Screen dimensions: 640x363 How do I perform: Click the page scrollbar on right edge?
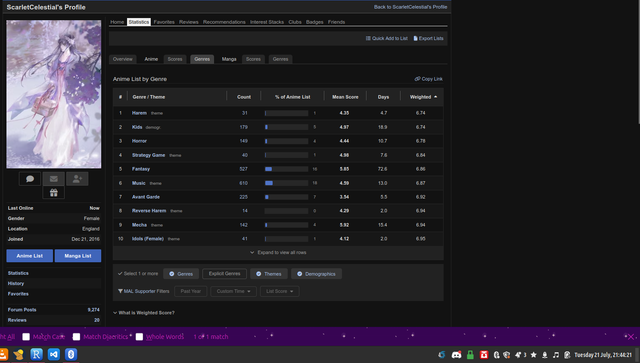click(638, 61)
